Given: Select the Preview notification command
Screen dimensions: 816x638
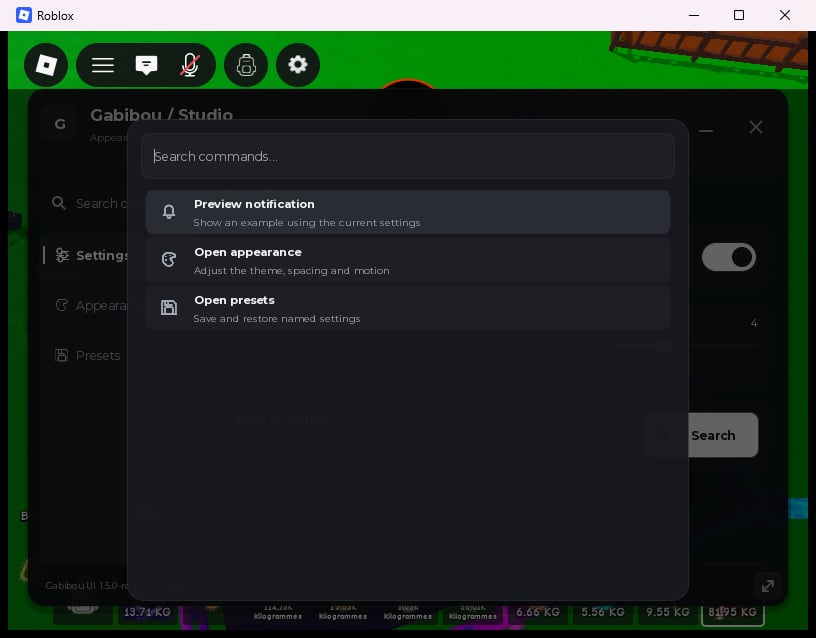Looking at the screenshot, I should 408,212.
